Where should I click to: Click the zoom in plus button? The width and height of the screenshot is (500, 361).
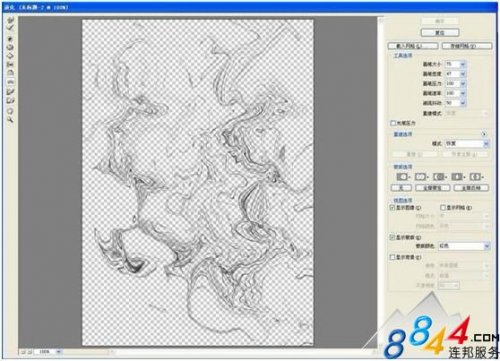tap(30, 351)
